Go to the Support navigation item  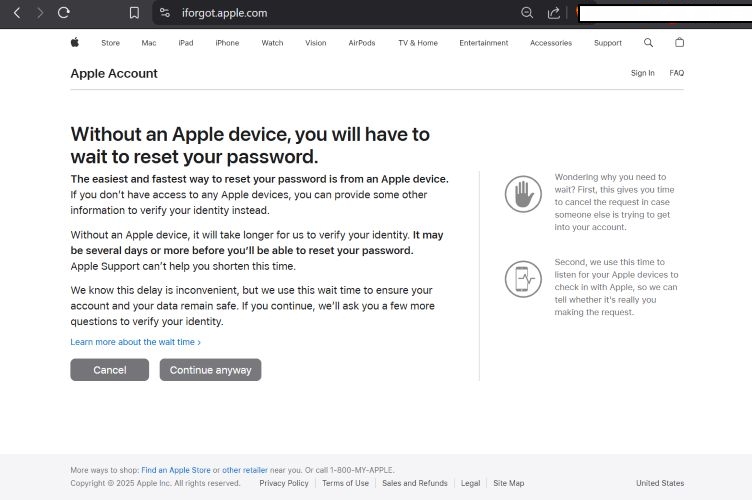[607, 43]
